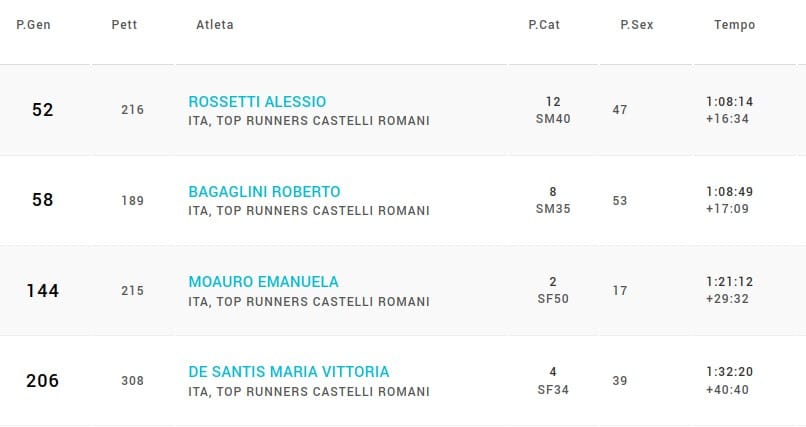Sort results by P.Cat header
The image size is (806, 427).
point(543,25)
